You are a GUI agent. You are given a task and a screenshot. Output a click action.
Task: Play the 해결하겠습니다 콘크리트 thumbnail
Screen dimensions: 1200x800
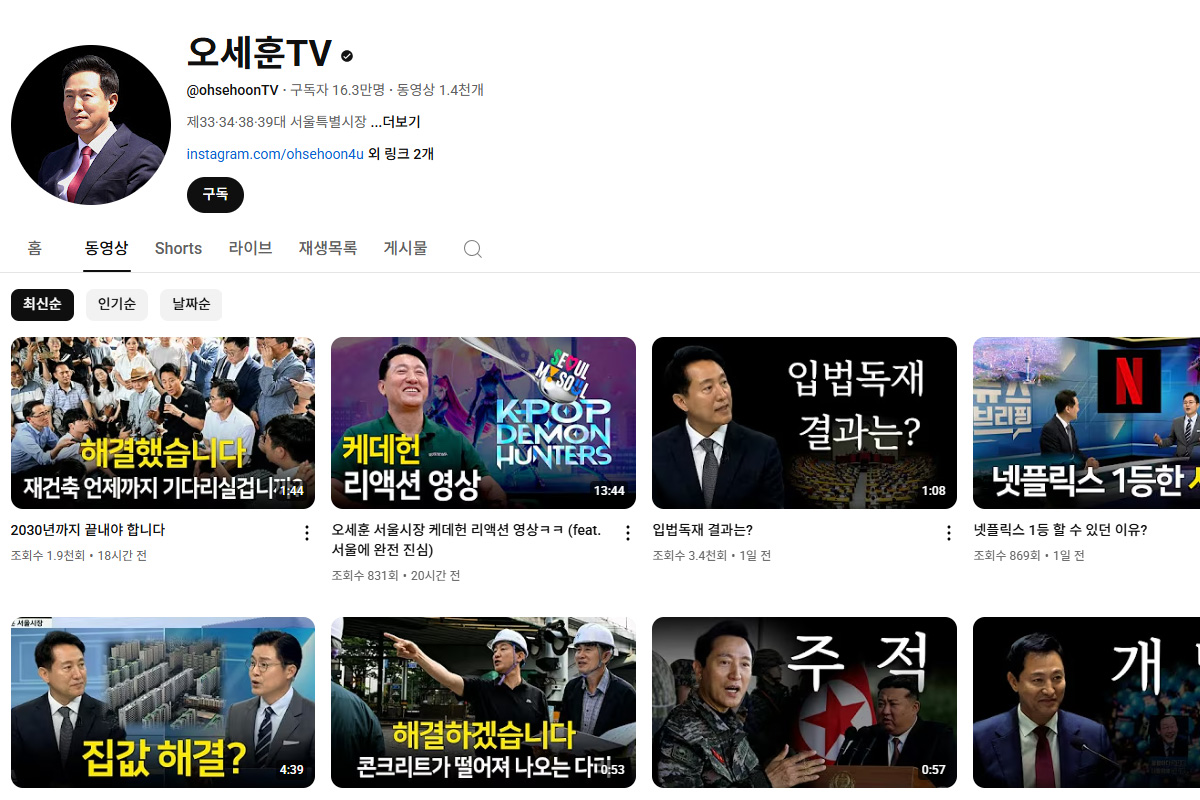484,702
